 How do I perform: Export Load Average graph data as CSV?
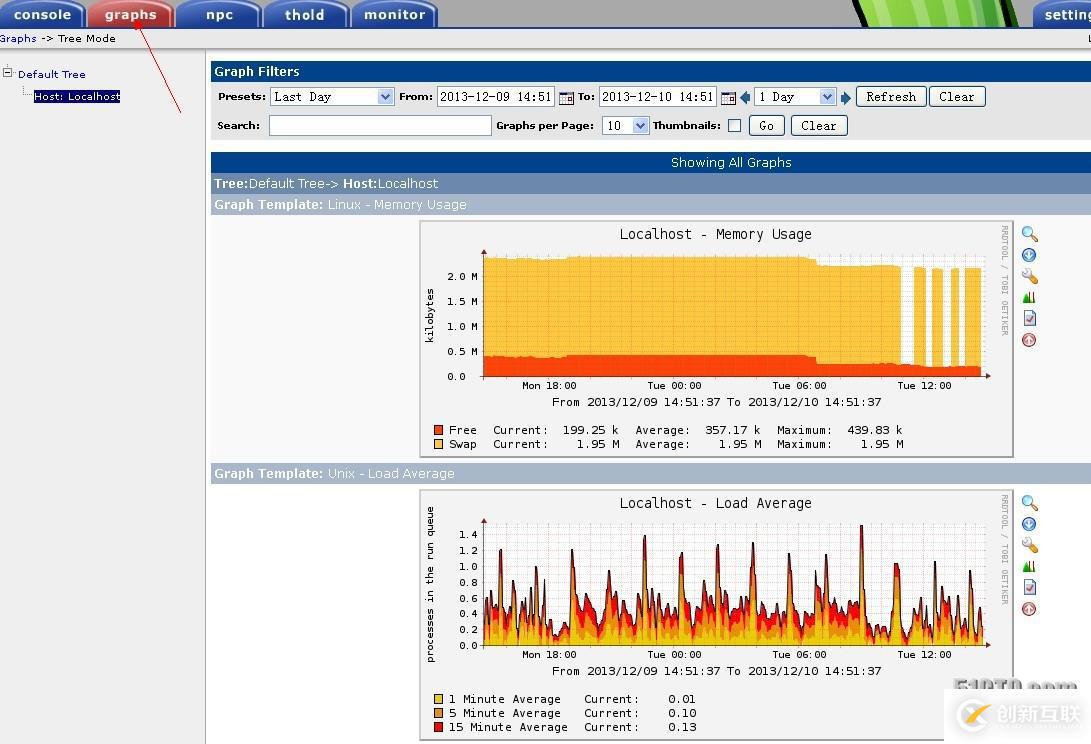[x=1029, y=523]
